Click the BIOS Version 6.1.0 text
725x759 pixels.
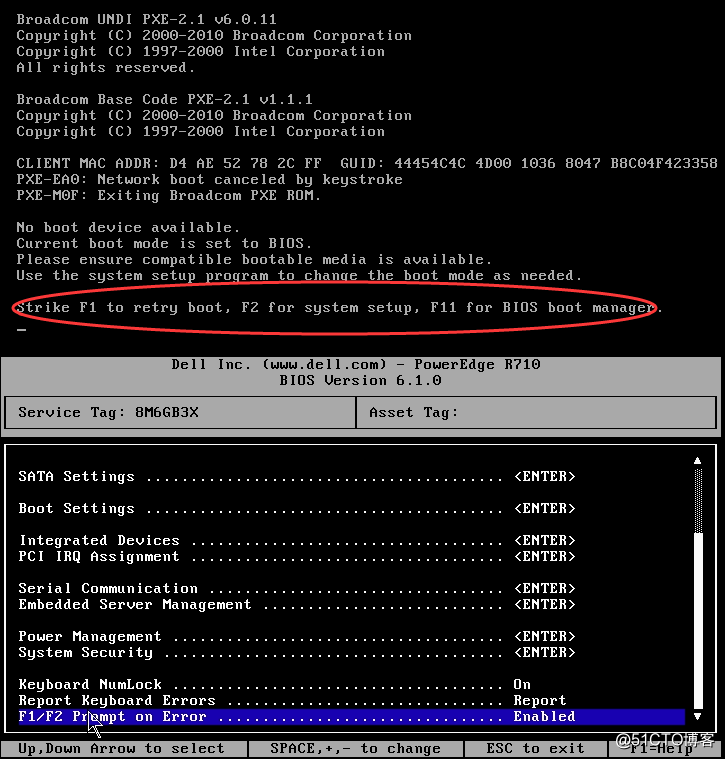click(360, 380)
